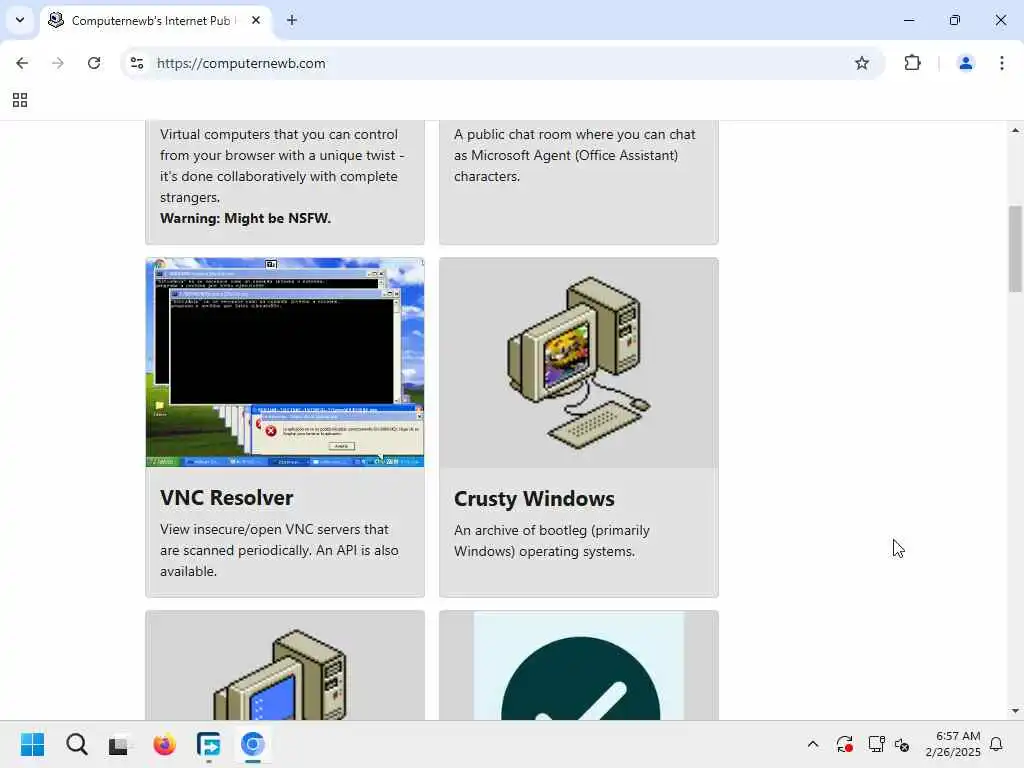Click the Microsoft Agent chat room description

[x=575, y=155]
